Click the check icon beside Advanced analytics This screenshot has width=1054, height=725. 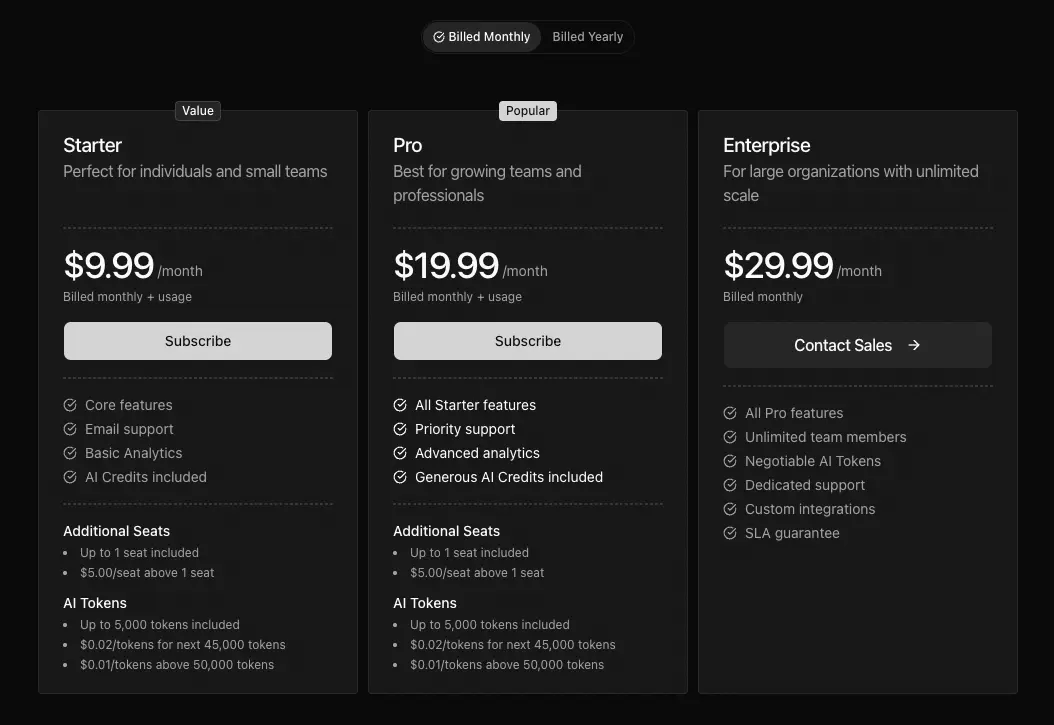[x=399, y=453]
